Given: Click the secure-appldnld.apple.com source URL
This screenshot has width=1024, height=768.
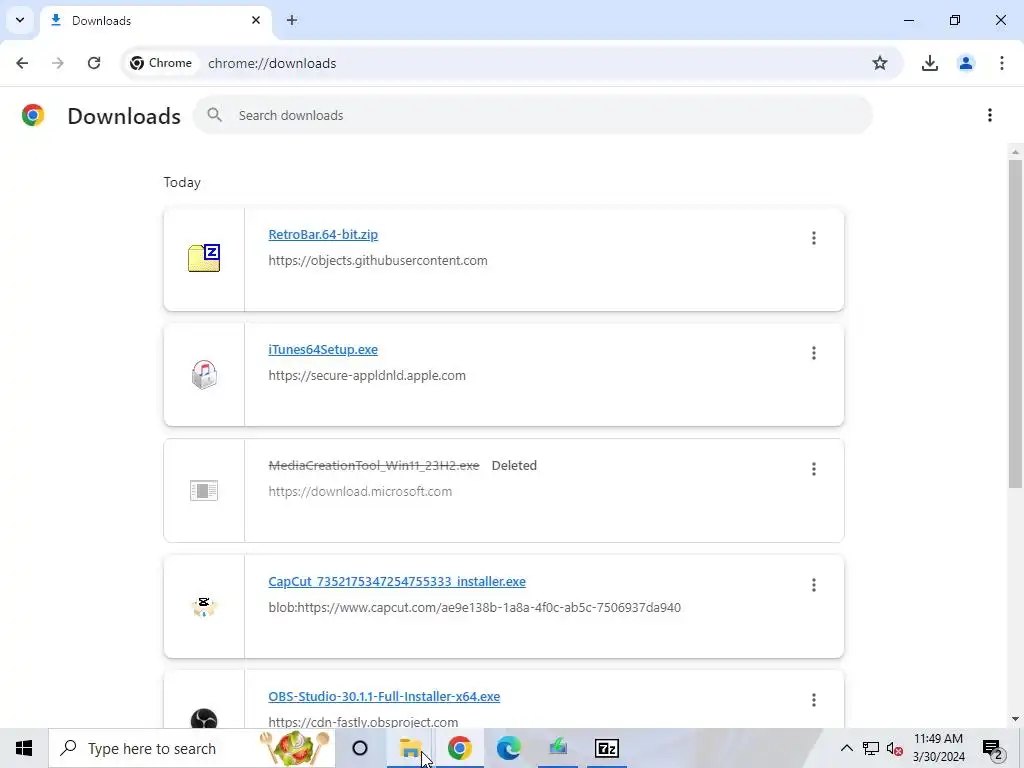Looking at the screenshot, I should pos(367,376).
